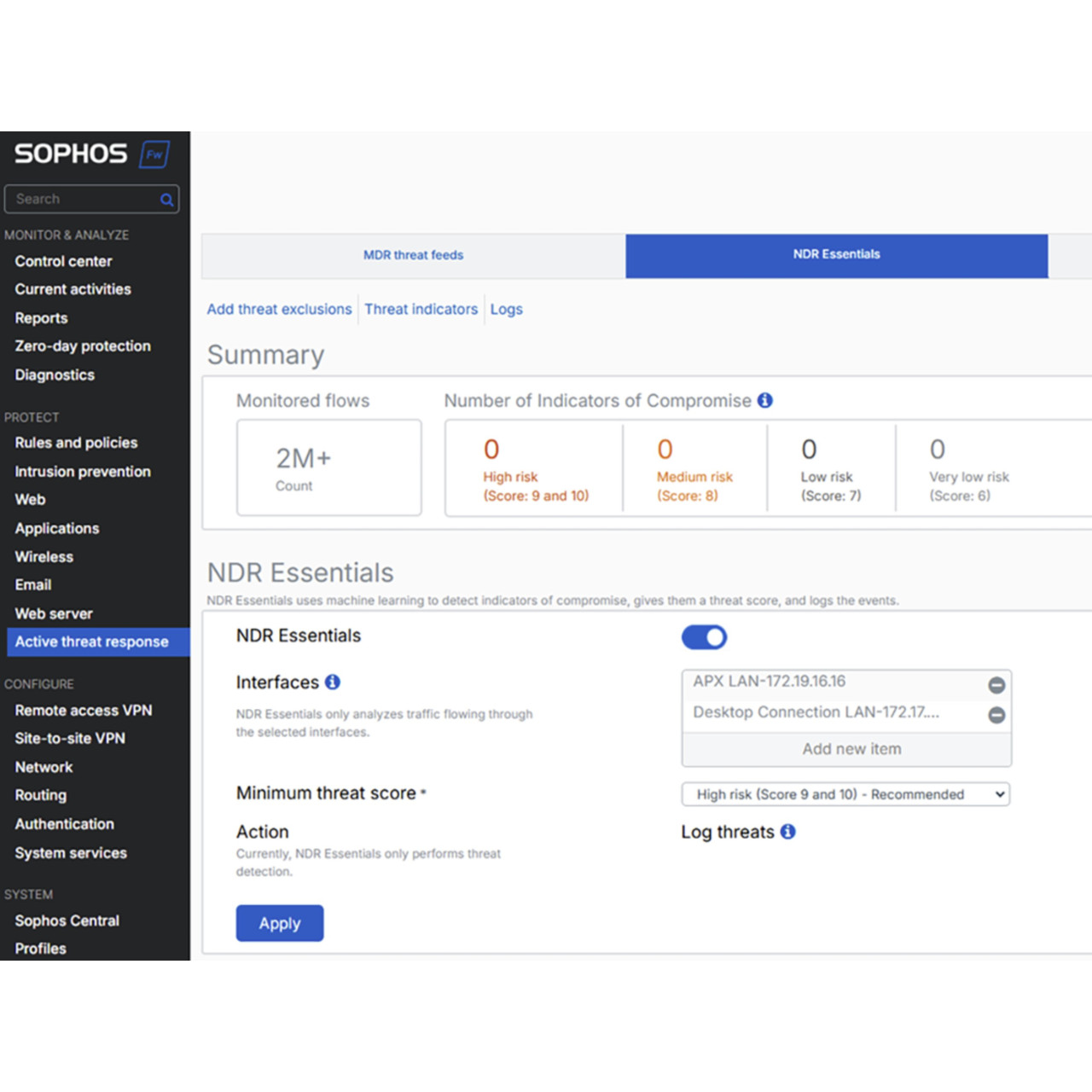Open the Logs link
Viewport: 1092px width, 1092px height.
[507, 309]
